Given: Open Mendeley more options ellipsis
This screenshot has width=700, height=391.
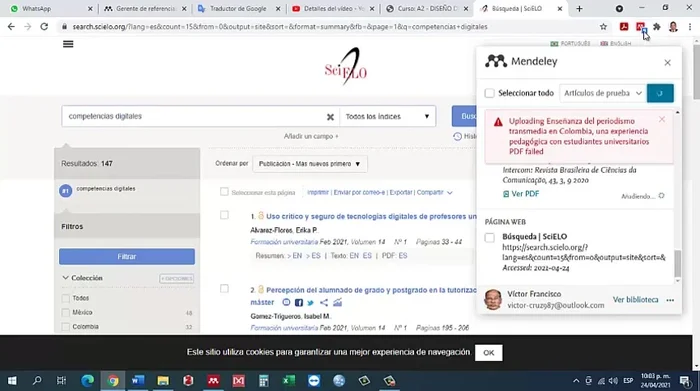Looking at the screenshot, I should point(670,300).
